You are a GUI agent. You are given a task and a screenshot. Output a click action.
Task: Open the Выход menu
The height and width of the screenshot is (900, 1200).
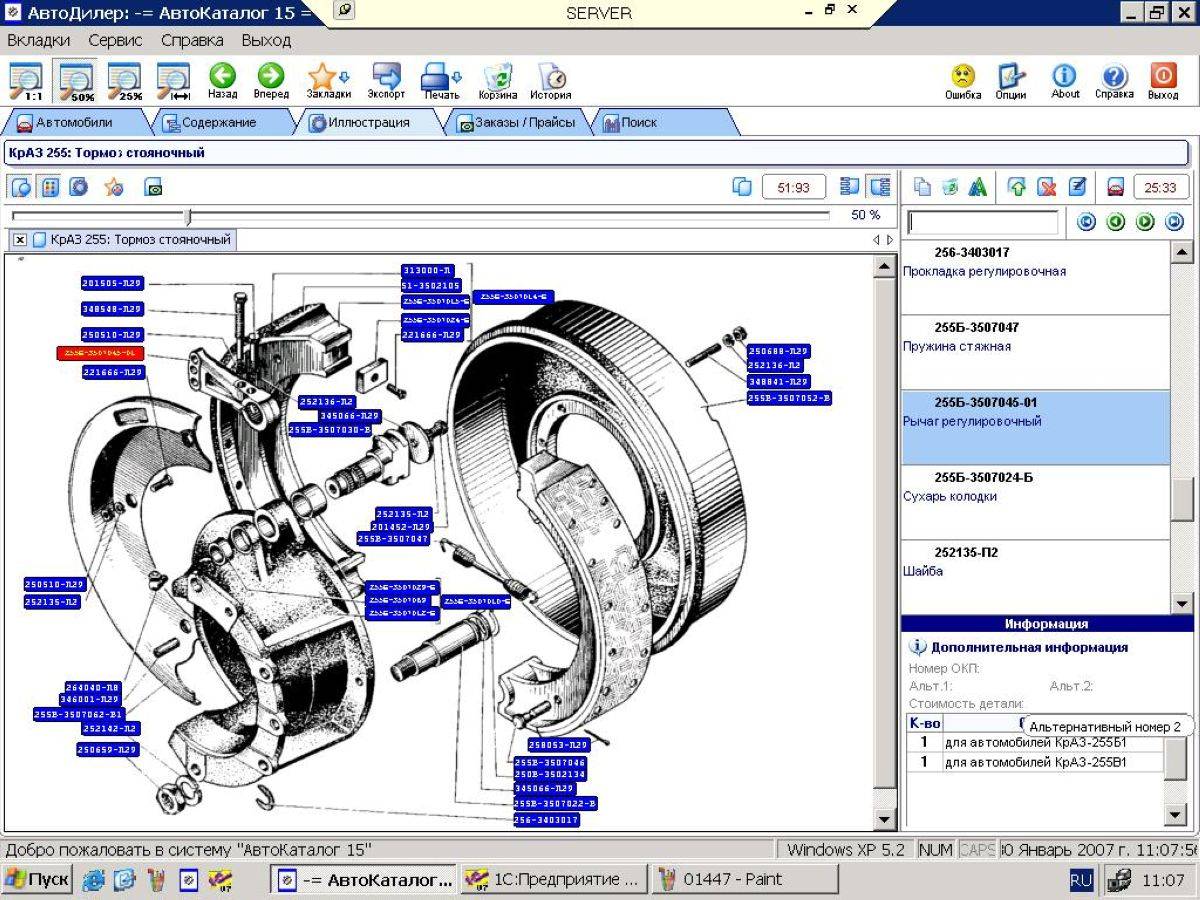click(x=266, y=41)
